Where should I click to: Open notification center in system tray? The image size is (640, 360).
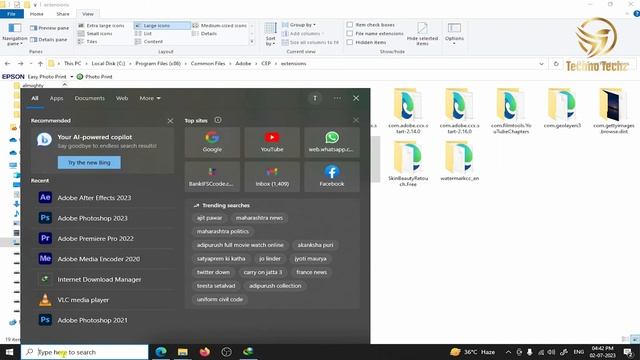tap(628, 352)
